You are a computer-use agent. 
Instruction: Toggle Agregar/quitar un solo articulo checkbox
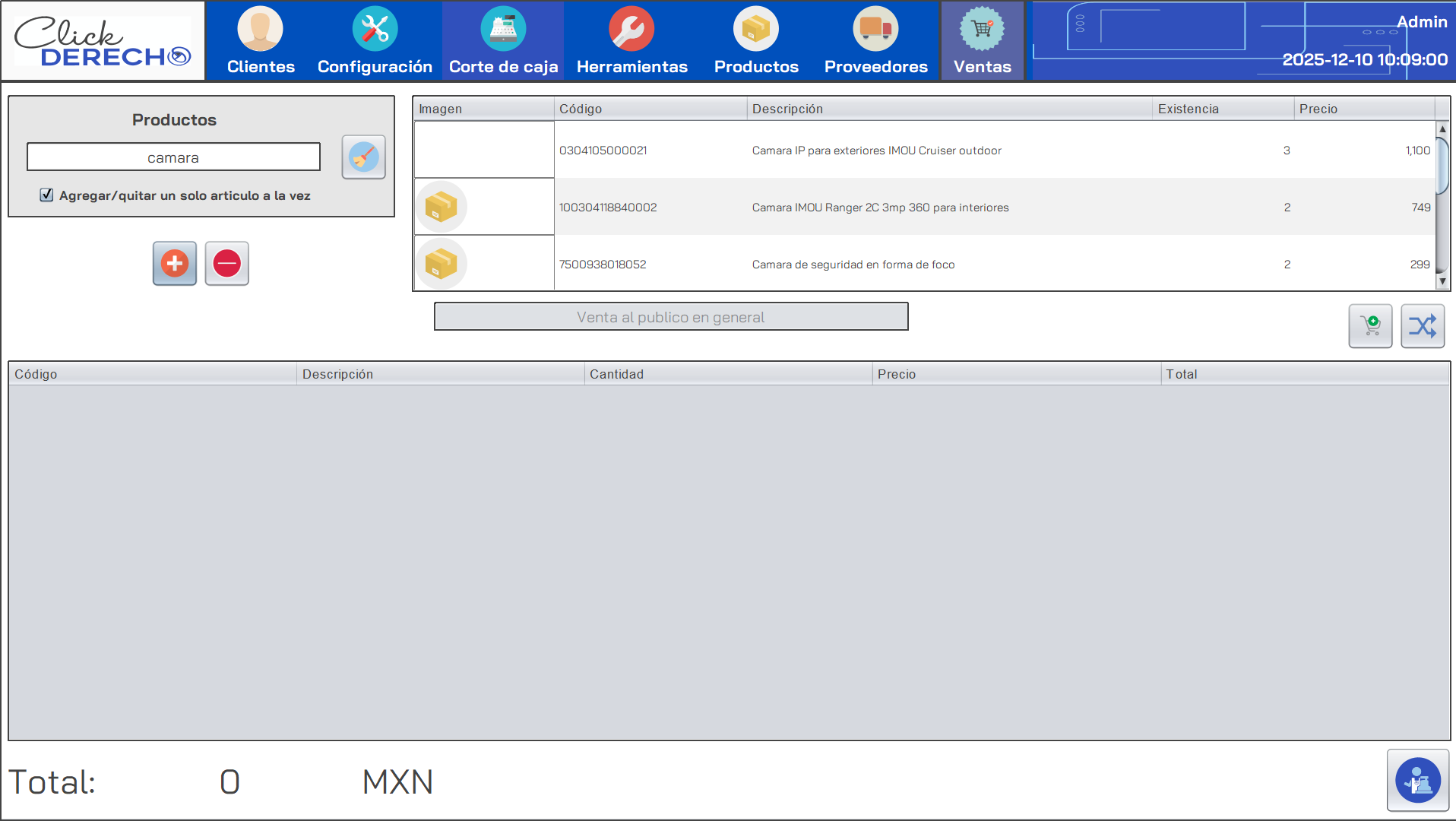coord(47,195)
